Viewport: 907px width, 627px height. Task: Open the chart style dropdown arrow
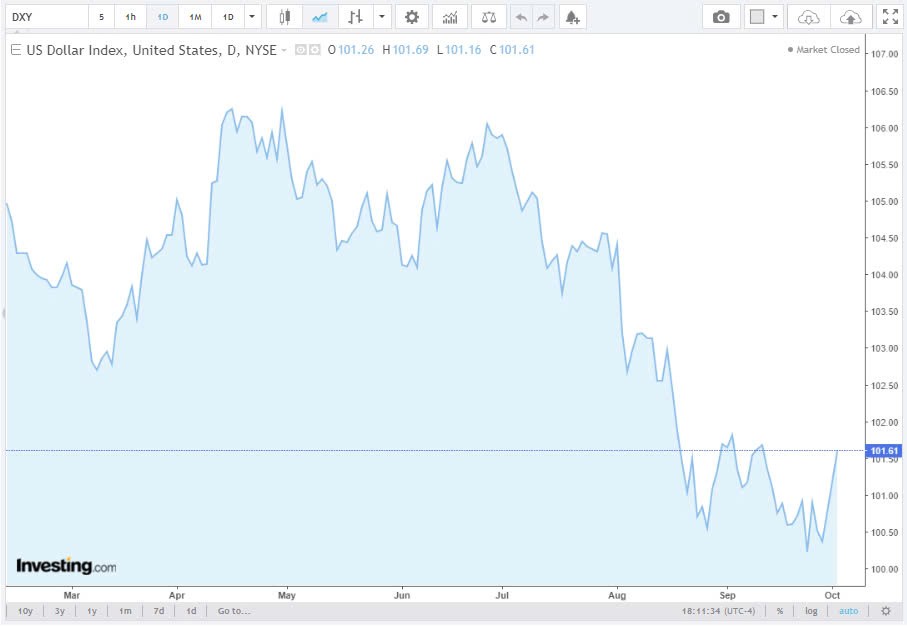pyautogui.click(x=381, y=17)
